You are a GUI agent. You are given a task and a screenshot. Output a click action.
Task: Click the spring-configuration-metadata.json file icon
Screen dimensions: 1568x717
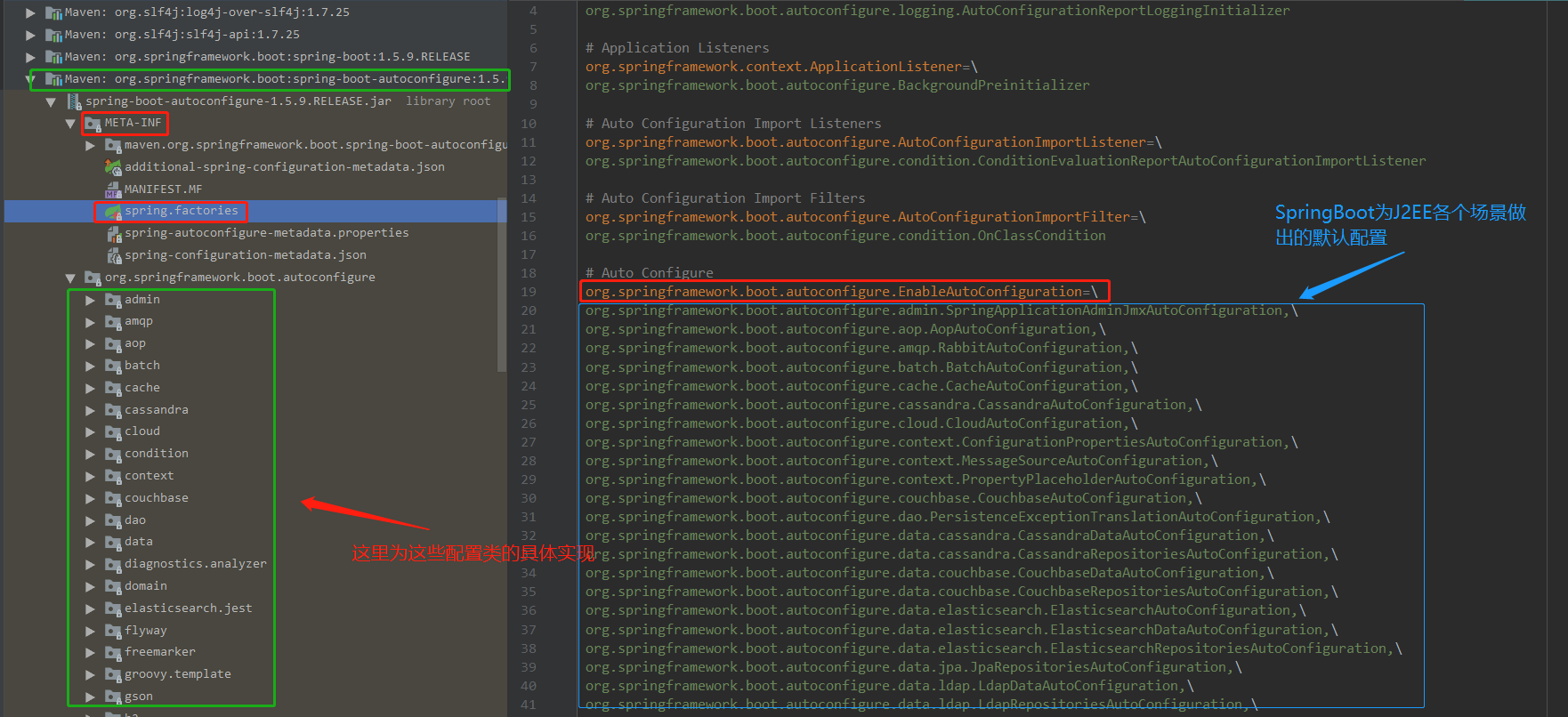coord(113,256)
